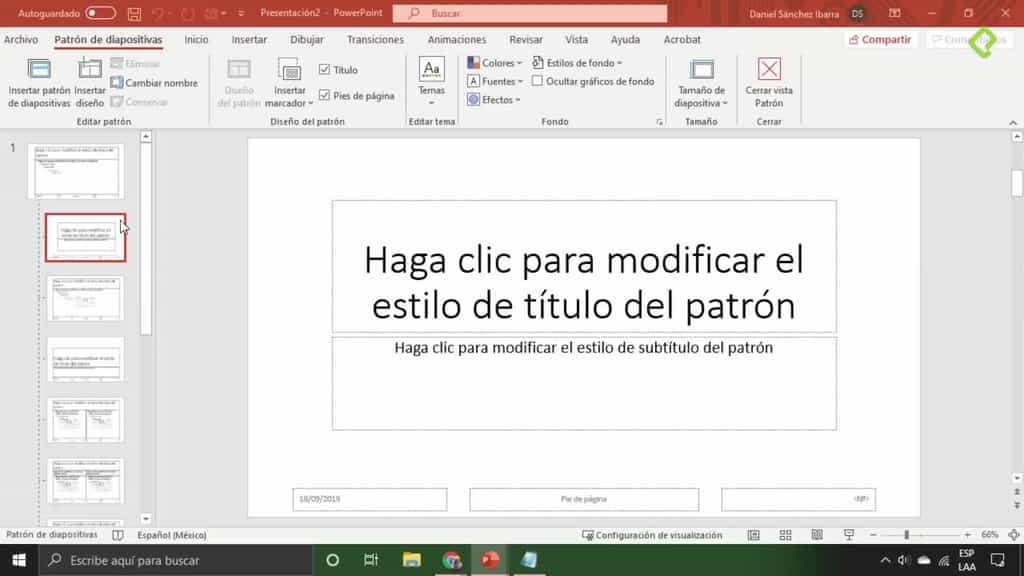Click the 66% zoom level
Screen dimensions: 1024x576
tap(989, 535)
